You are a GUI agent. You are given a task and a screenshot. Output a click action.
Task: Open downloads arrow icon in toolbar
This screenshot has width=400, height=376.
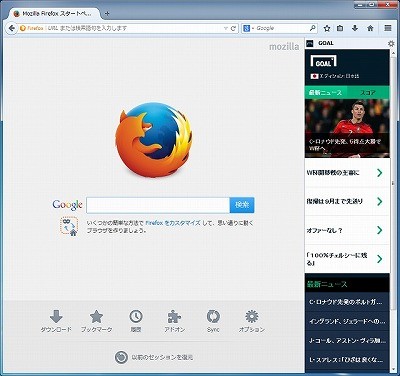point(355,28)
